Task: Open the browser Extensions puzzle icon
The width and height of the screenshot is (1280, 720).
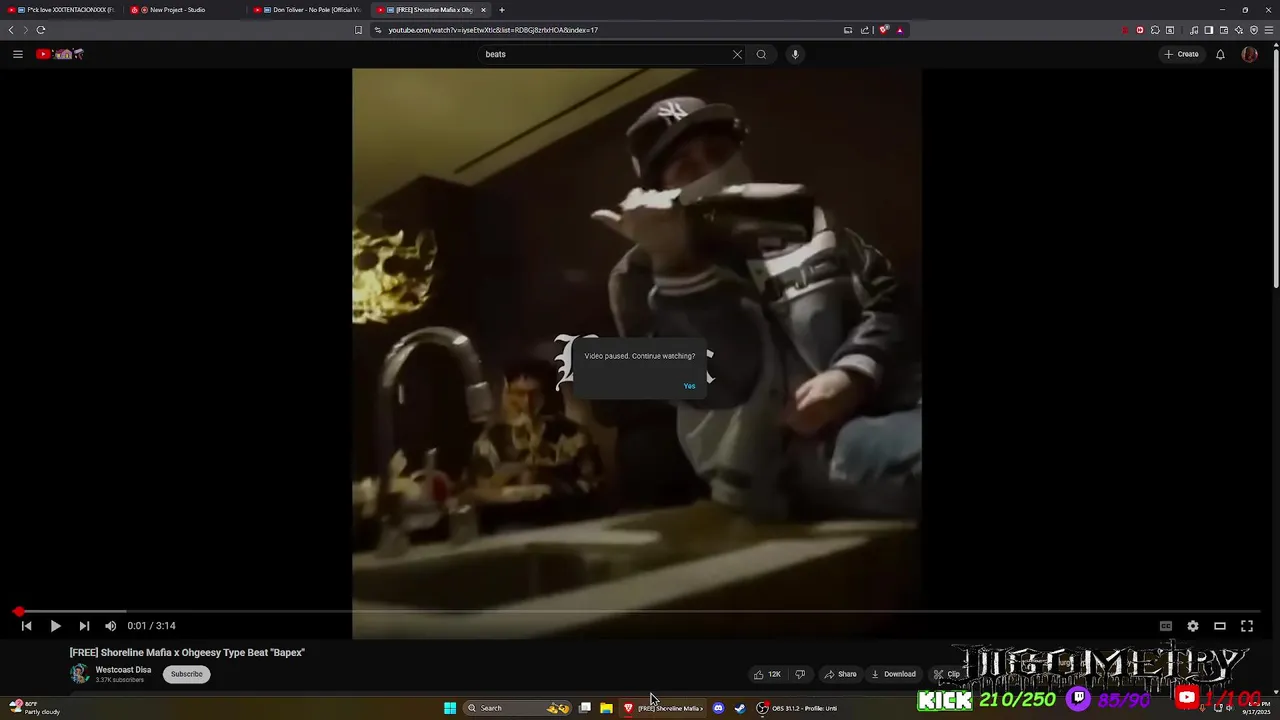Action: 1155,30
